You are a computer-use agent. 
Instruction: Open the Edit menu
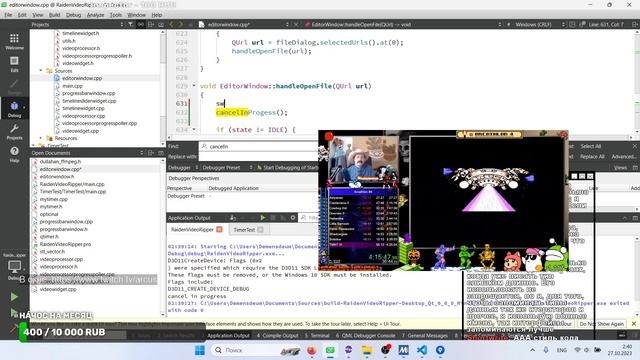[x=22, y=15]
